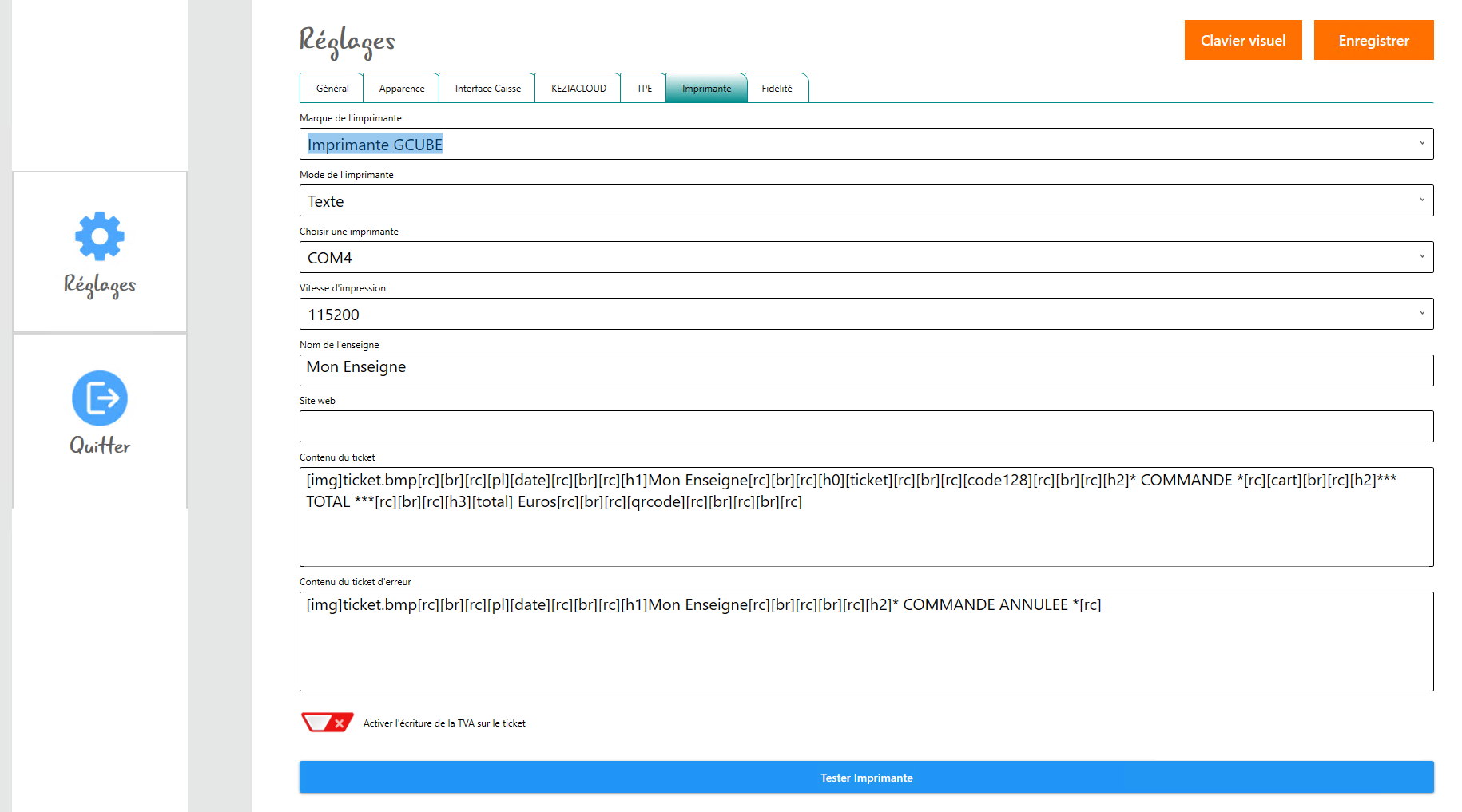The image size is (1462, 812).
Task: Click the Enregistrer button
Action: [x=1373, y=41]
